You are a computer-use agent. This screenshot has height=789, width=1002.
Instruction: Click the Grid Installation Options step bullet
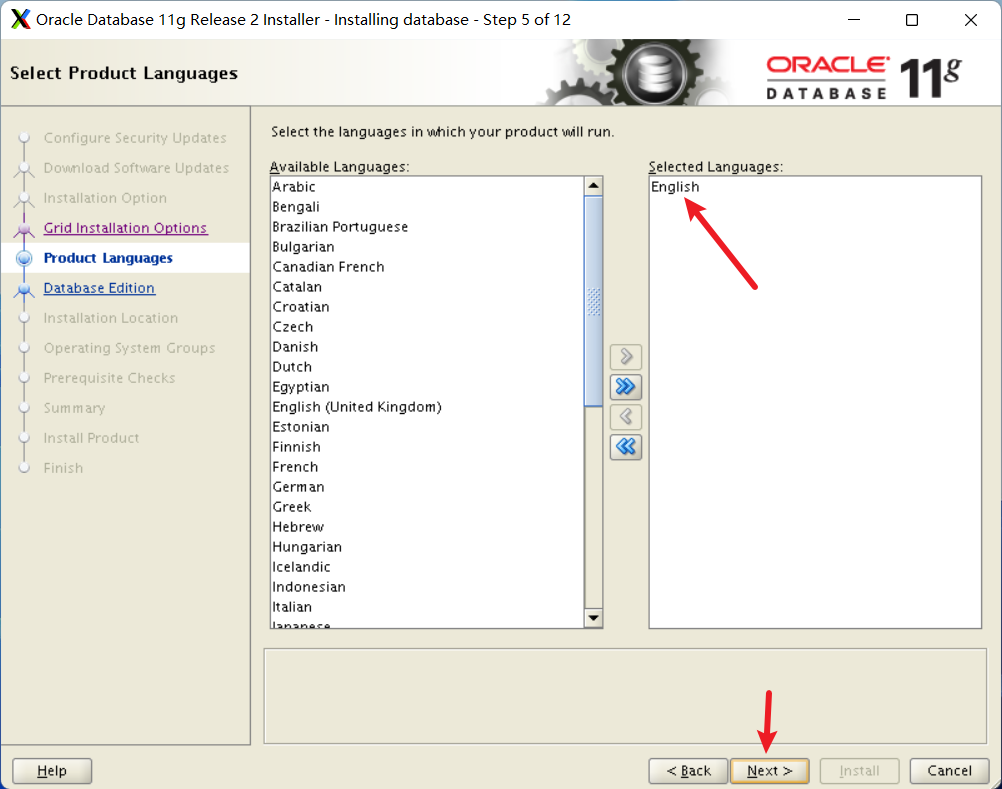pos(24,228)
